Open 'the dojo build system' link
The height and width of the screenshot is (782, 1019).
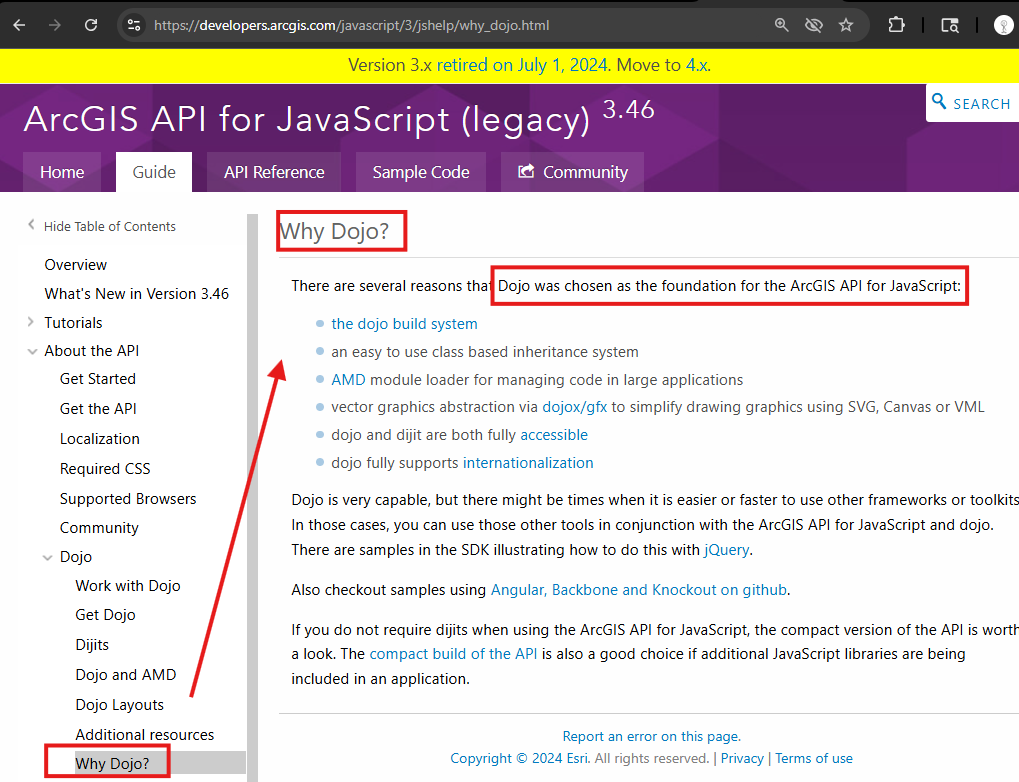tap(404, 324)
